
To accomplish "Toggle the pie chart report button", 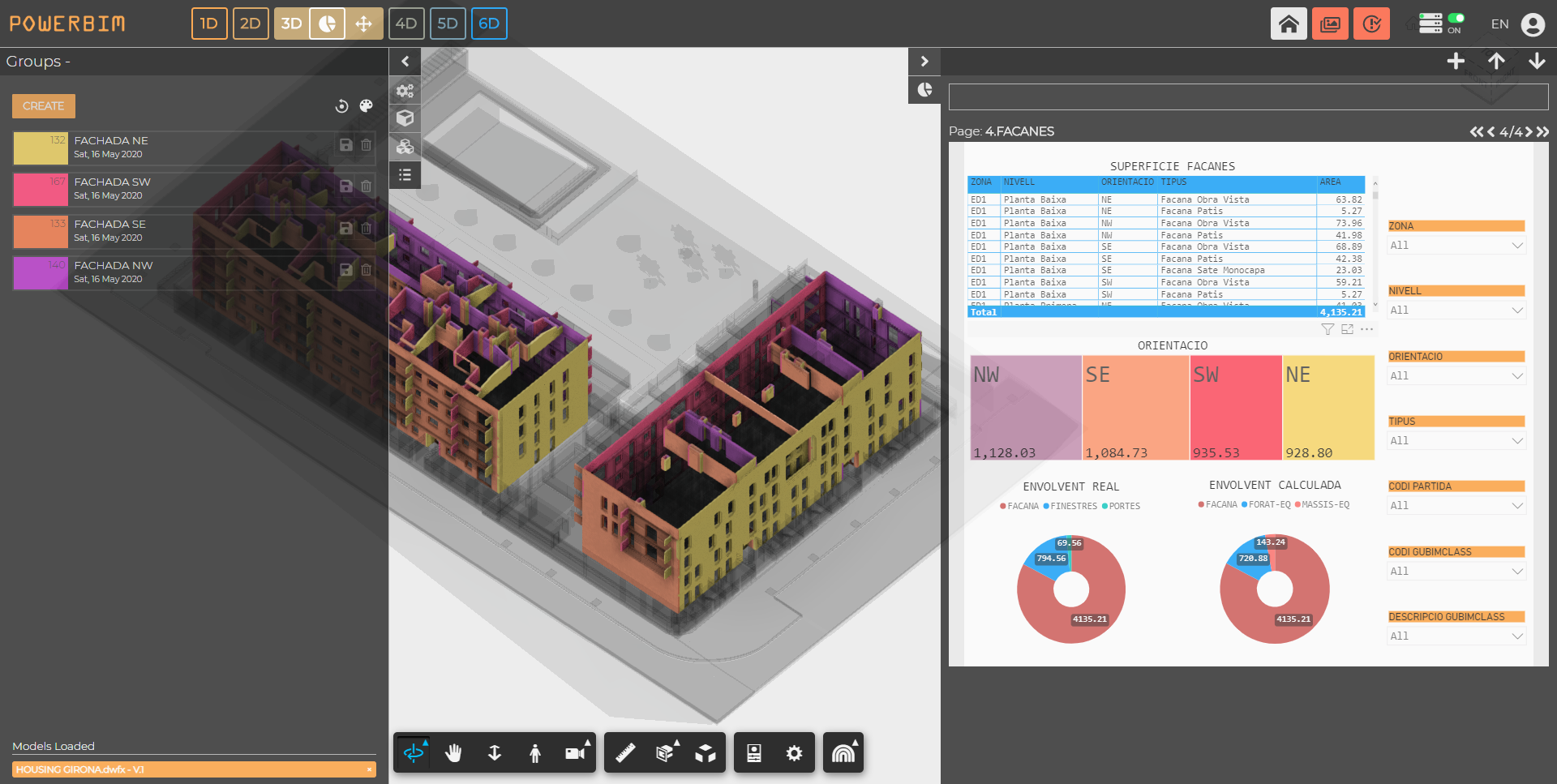I will (327, 24).
